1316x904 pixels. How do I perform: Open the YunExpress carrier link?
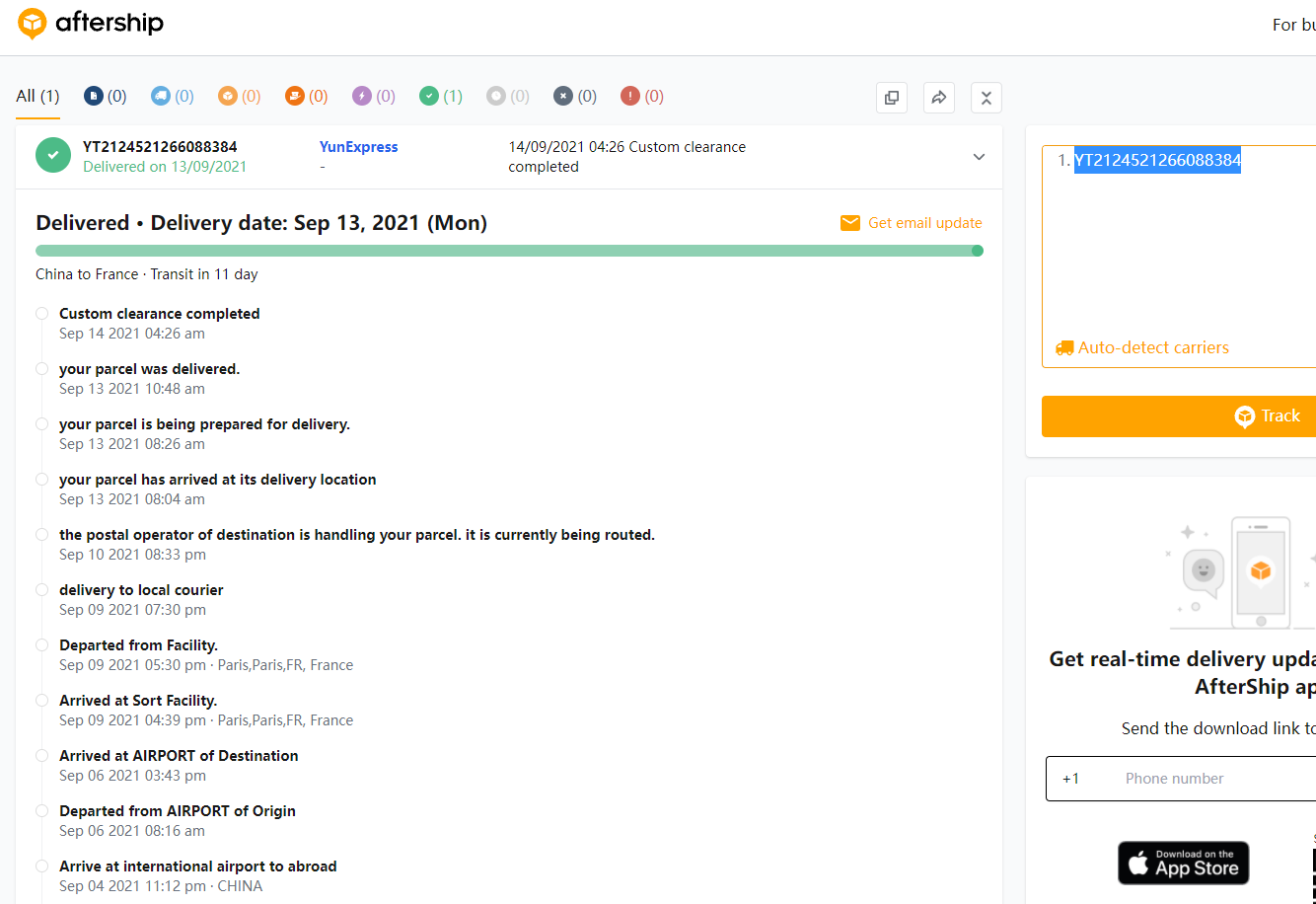coord(358,147)
